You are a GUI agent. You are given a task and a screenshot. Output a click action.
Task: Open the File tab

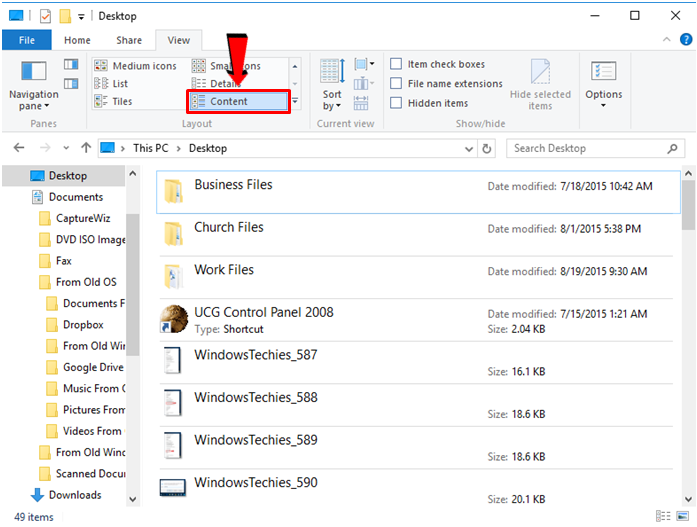point(27,40)
